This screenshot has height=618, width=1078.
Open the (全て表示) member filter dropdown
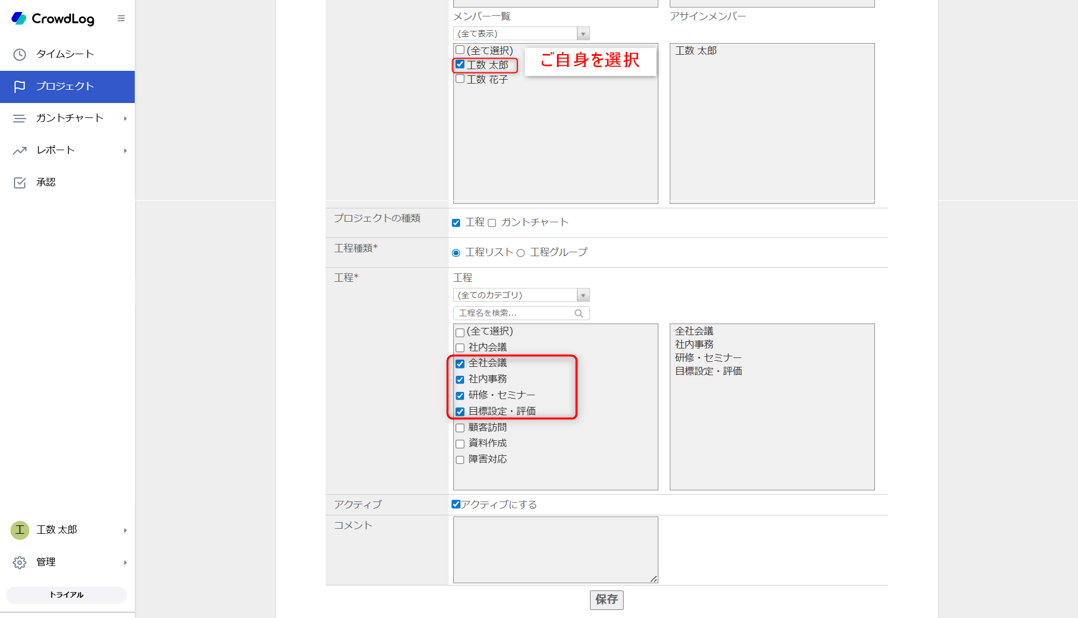[521, 34]
